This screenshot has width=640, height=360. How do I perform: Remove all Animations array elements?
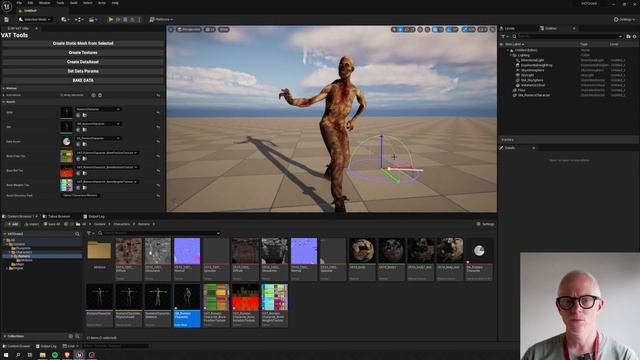click(100, 95)
